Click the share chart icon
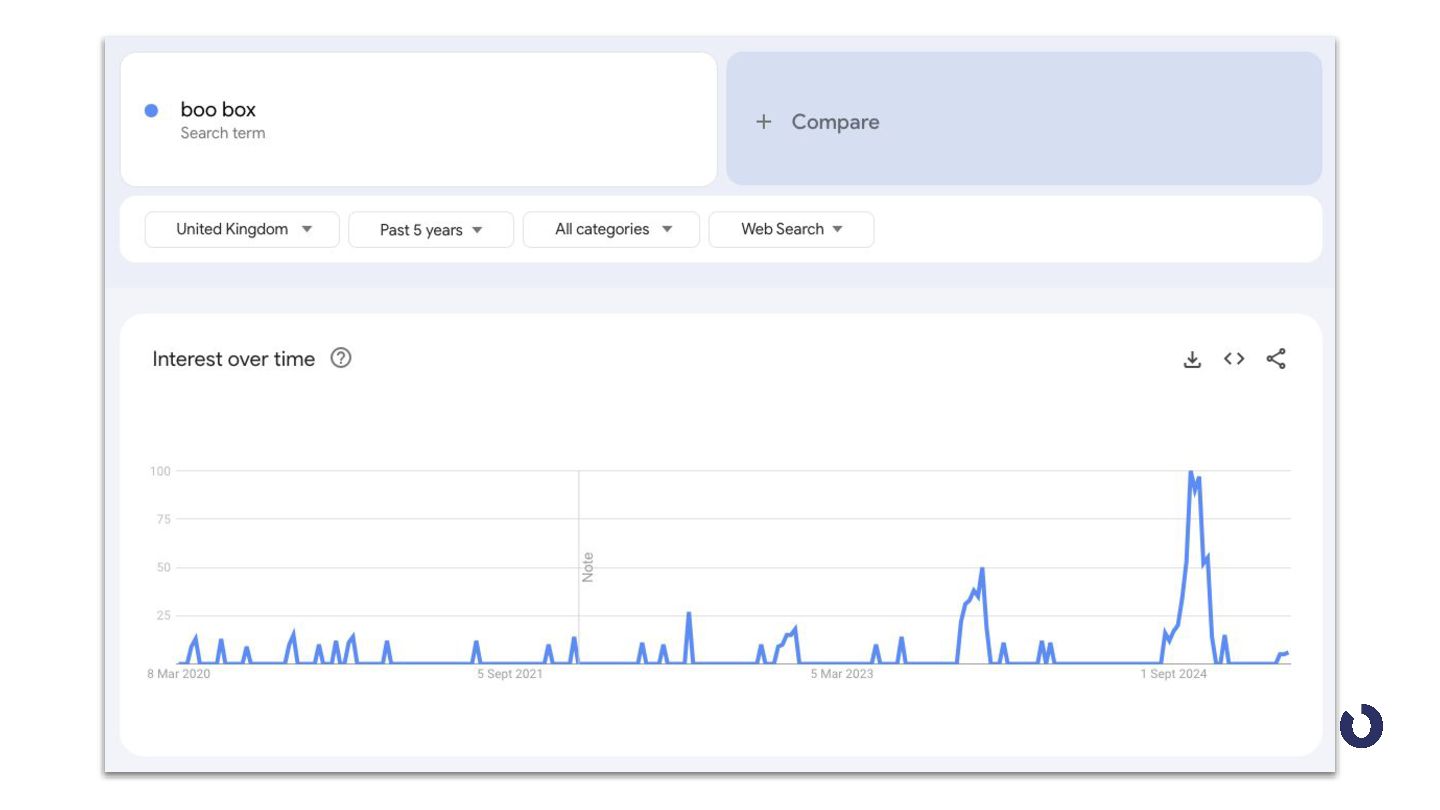 click(1276, 359)
